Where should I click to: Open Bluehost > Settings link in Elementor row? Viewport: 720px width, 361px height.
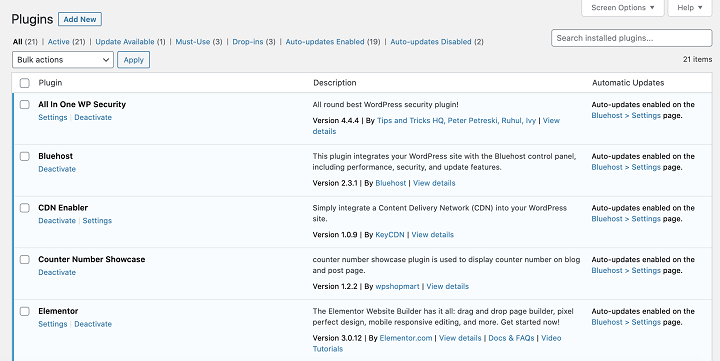point(626,322)
